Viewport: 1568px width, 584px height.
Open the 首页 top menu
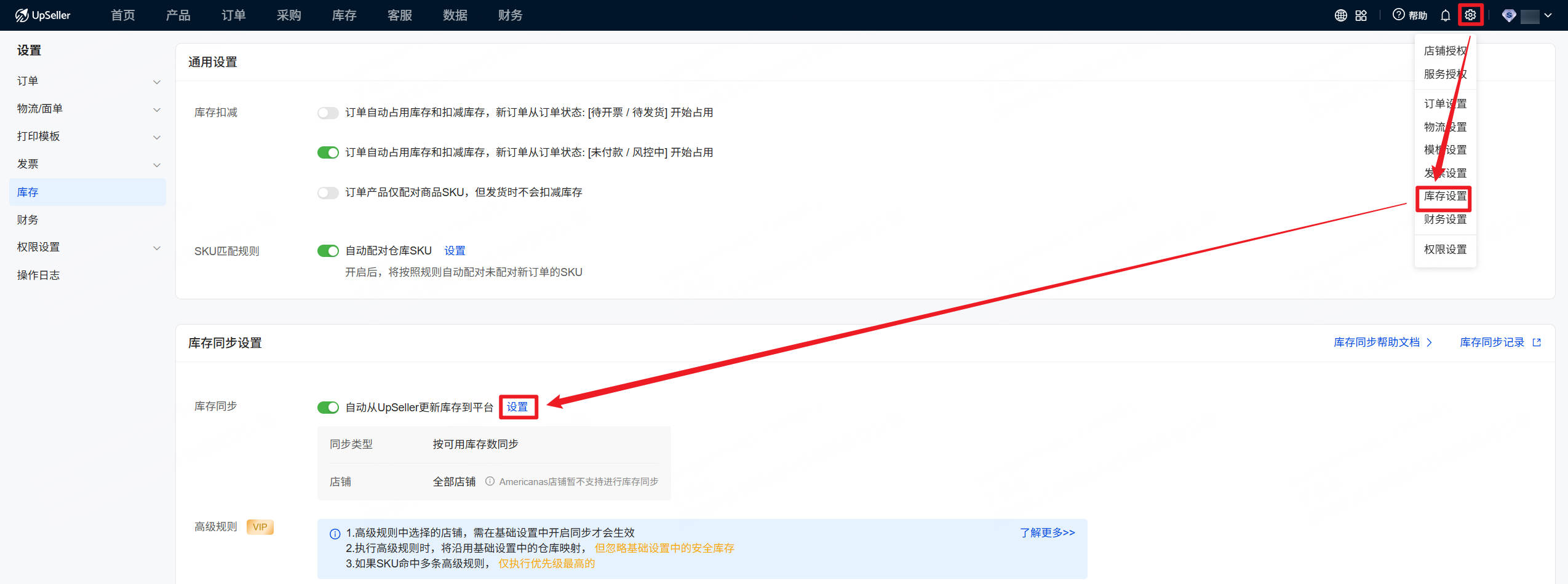click(123, 15)
